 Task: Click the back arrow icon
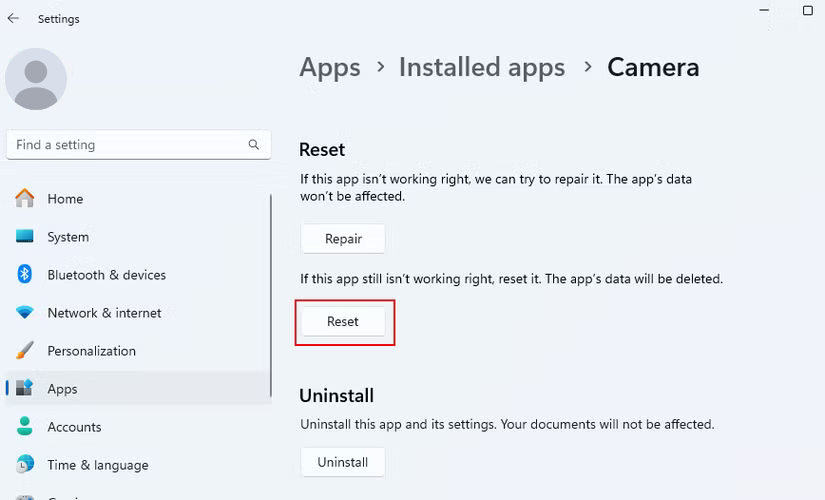pos(13,18)
